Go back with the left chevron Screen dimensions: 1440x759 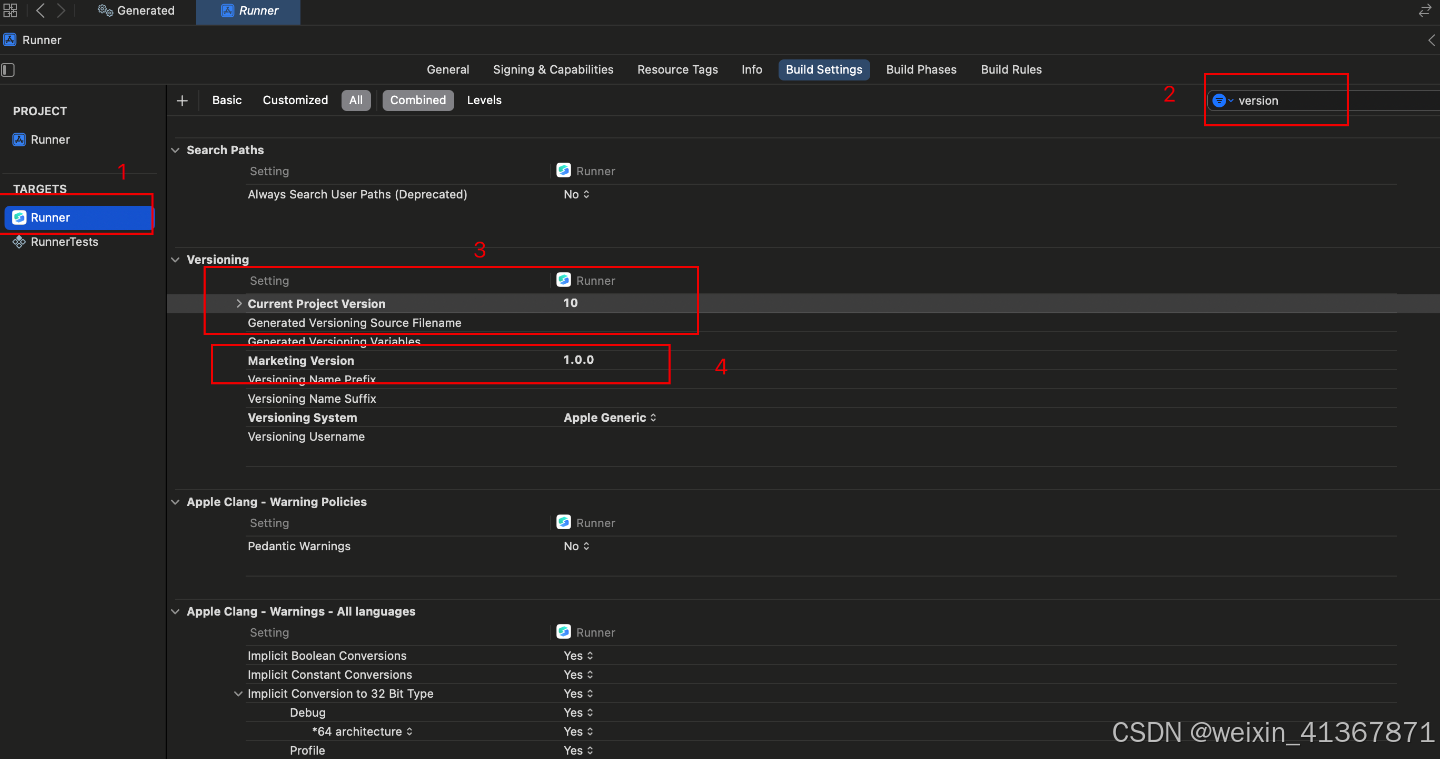(x=40, y=10)
